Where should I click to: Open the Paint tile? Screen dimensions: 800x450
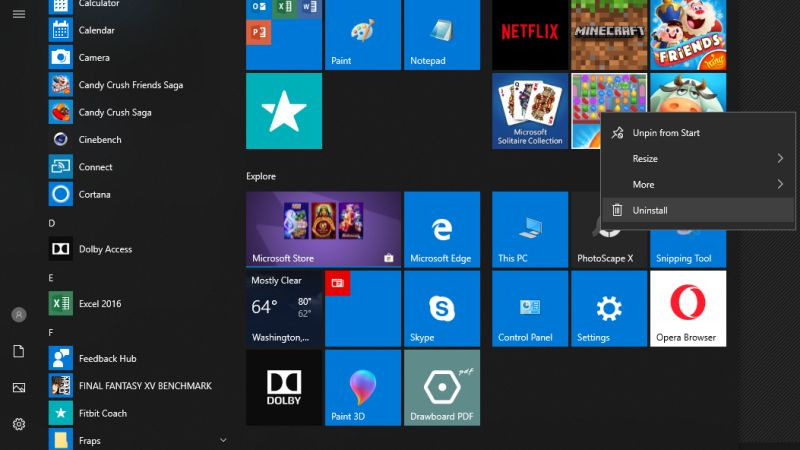pos(363,35)
